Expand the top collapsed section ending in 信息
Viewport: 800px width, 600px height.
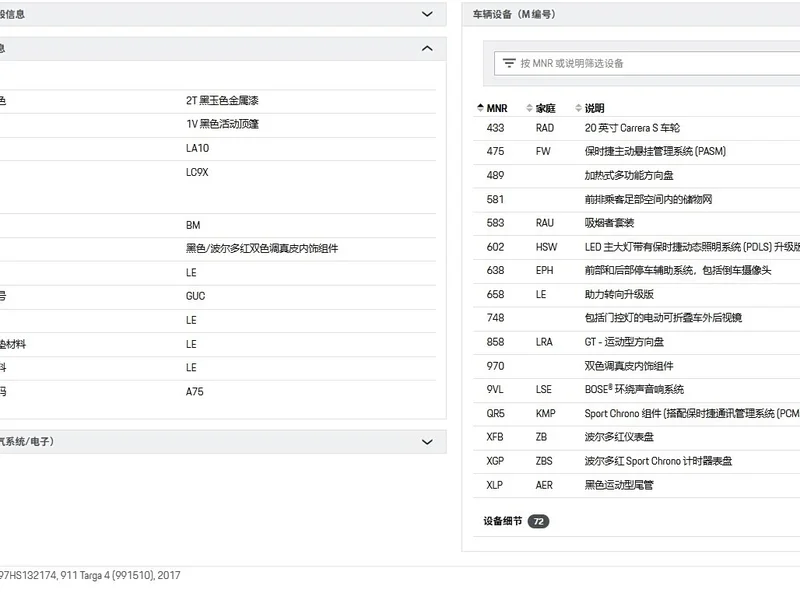point(427,14)
